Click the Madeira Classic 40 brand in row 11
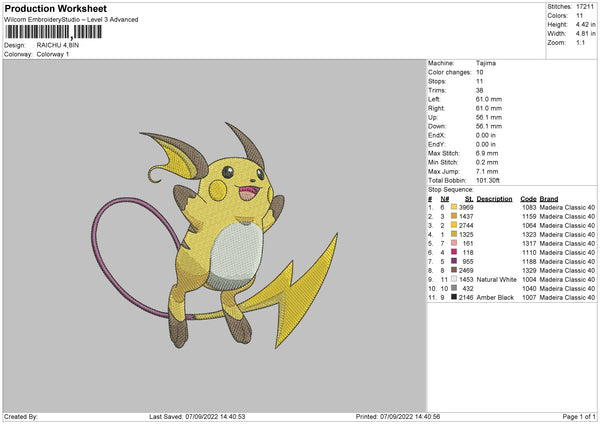Screen dimensions: 600x424 (x=567, y=297)
